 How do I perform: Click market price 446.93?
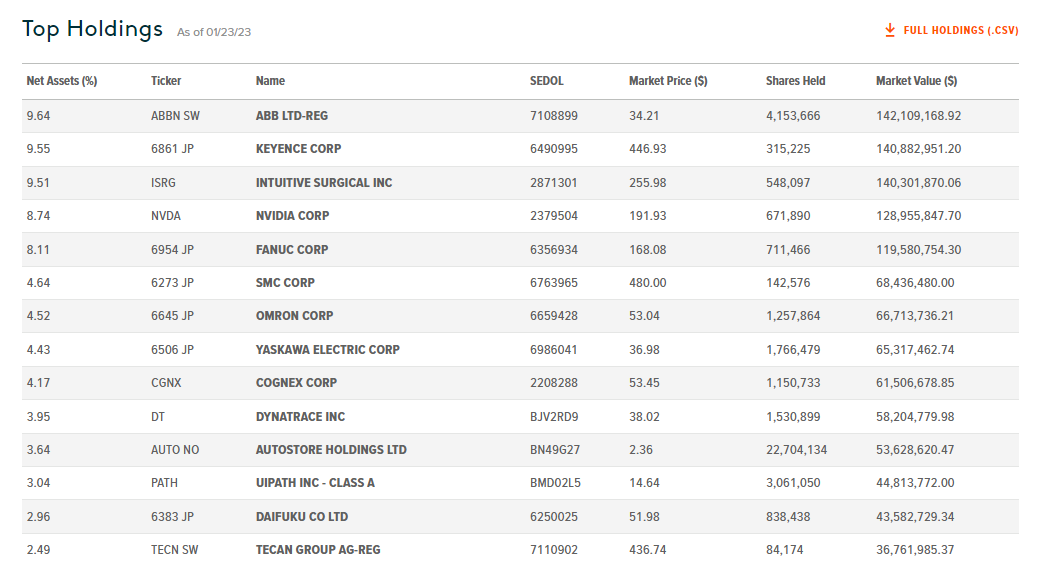pyautogui.click(x=648, y=149)
